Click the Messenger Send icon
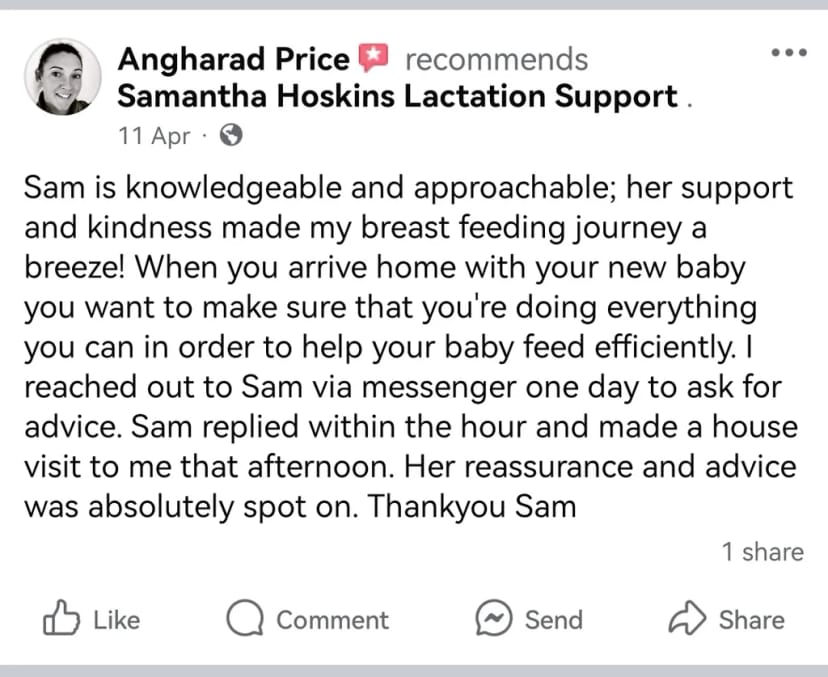 pos(494,618)
